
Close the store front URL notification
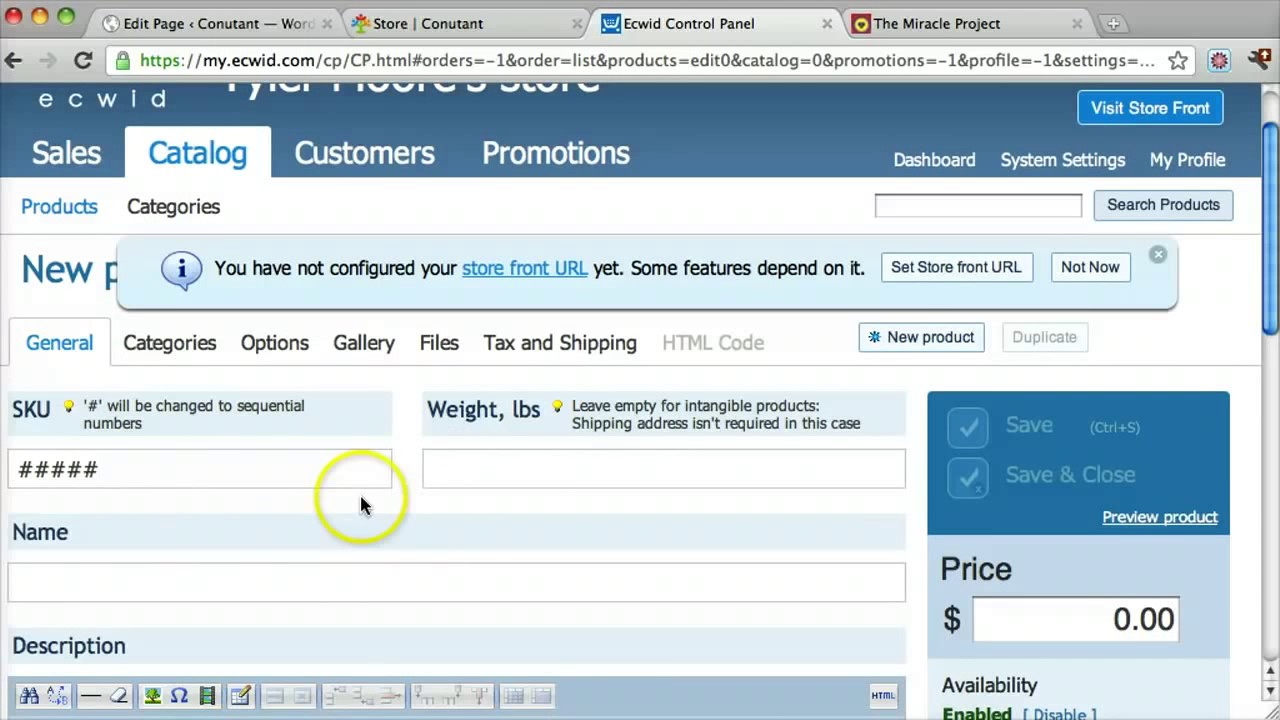coord(1158,255)
